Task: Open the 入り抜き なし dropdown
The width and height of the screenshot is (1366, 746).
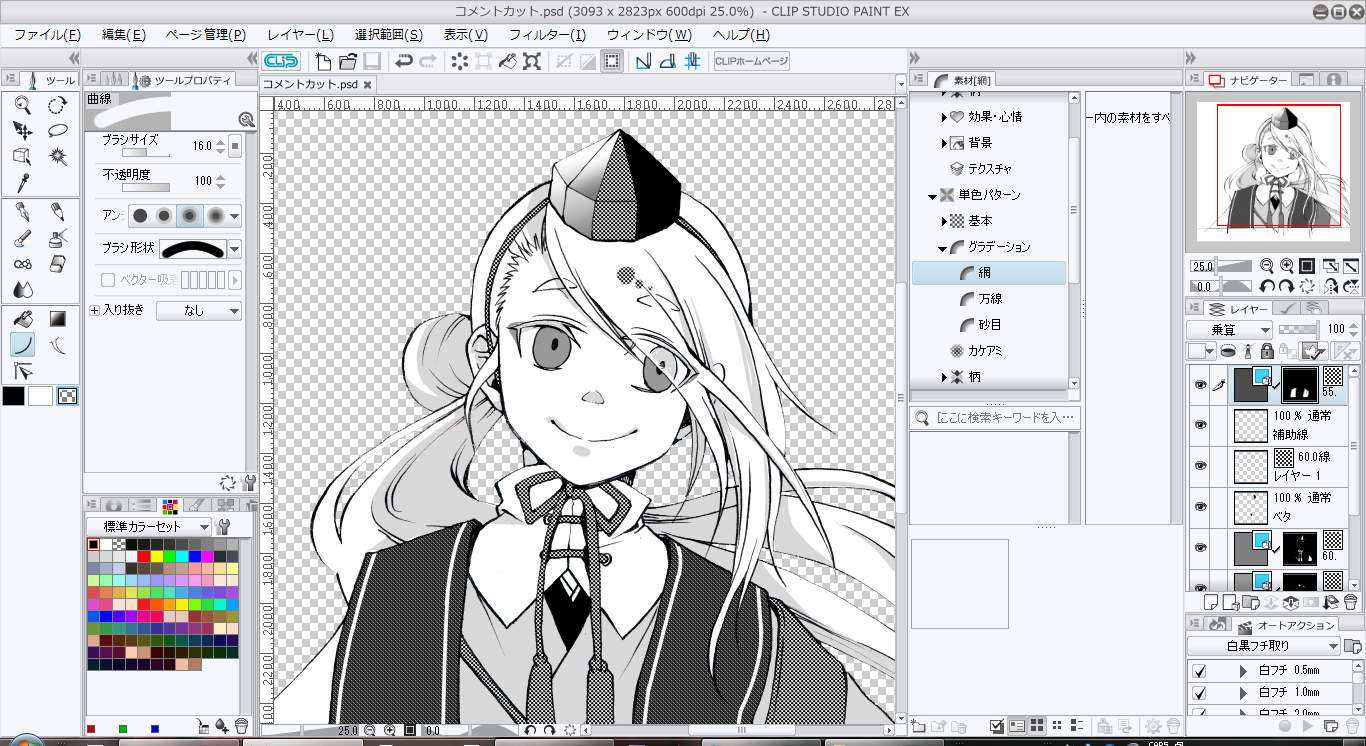Action: [x=199, y=311]
